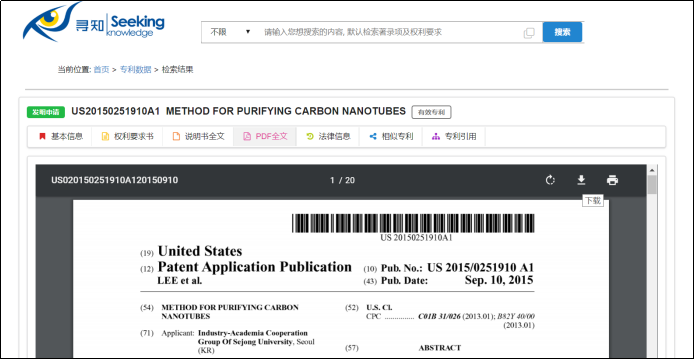Print the PDF document
This screenshot has width=695, height=360.
pyautogui.click(x=612, y=180)
